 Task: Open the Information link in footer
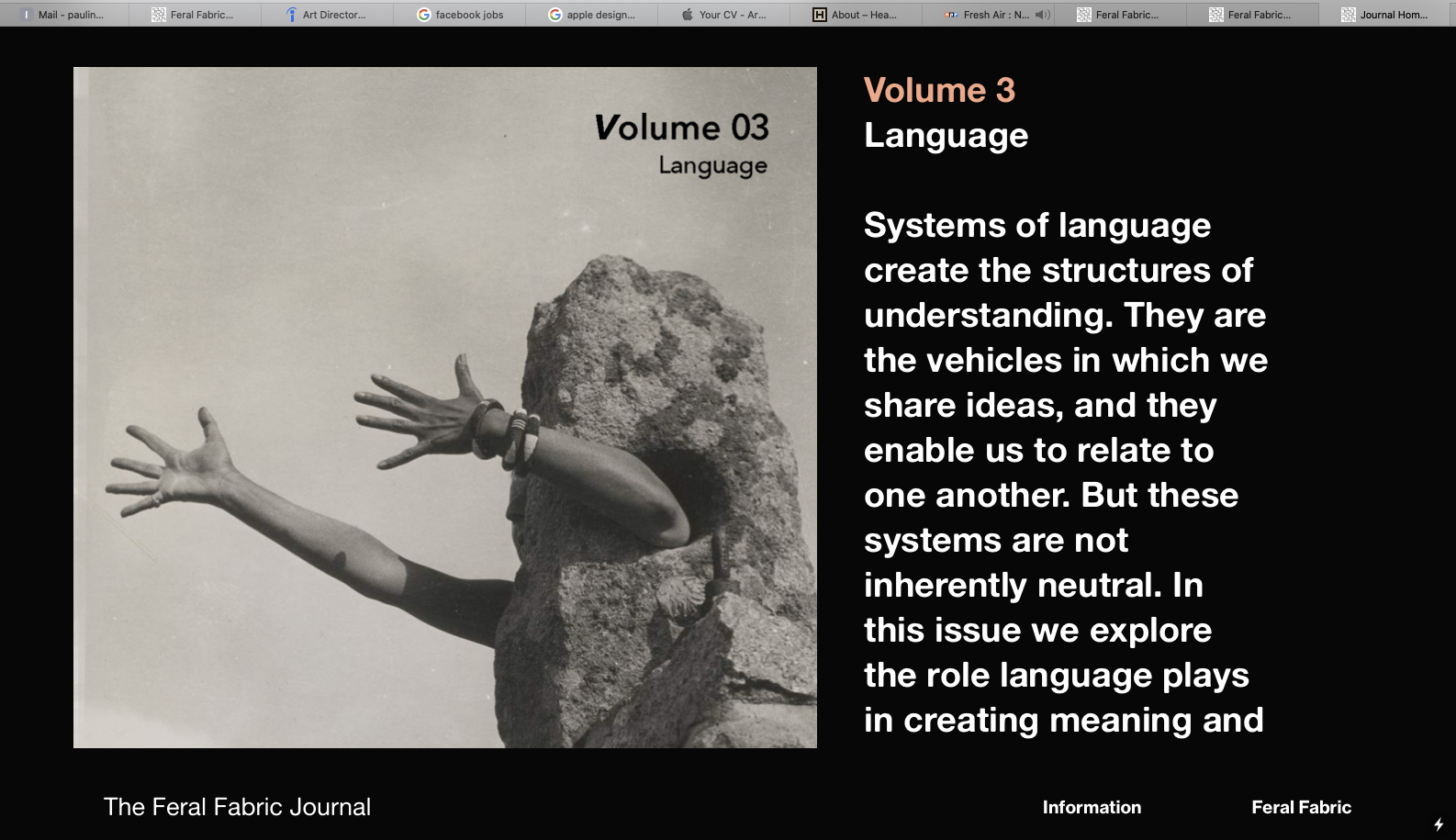[1092, 807]
